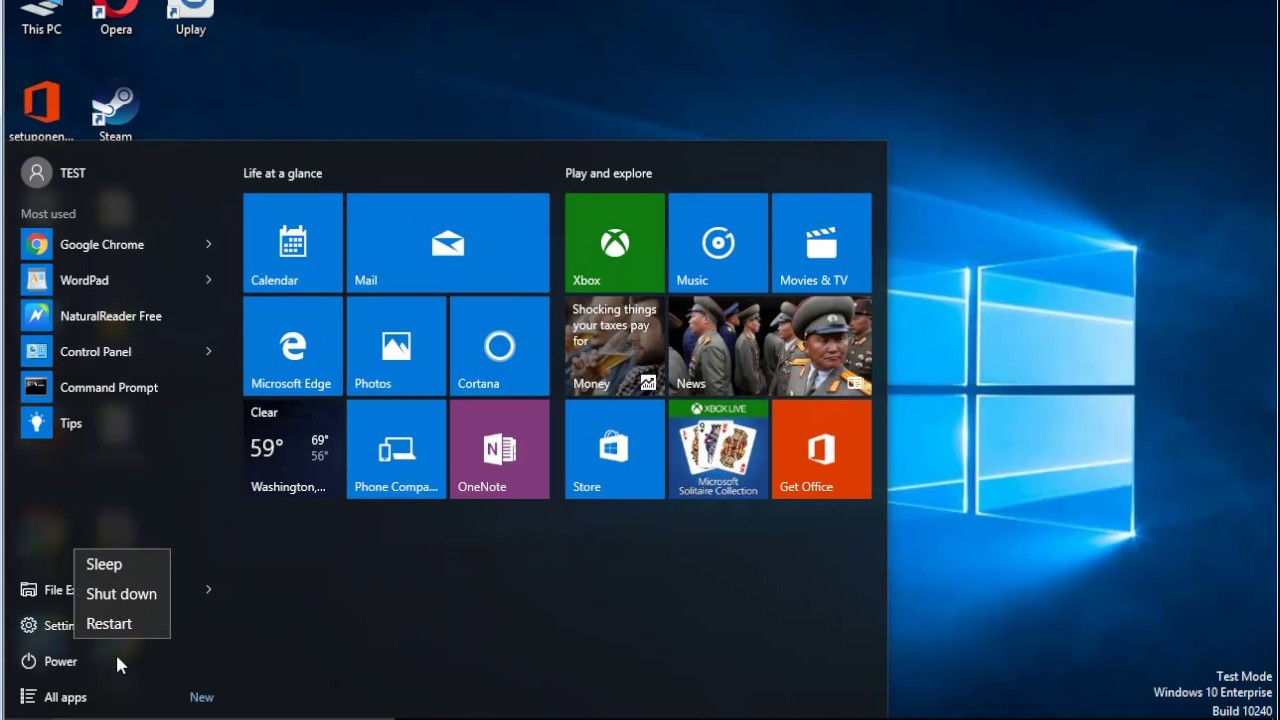Choose Sleep from the power menu

point(122,564)
